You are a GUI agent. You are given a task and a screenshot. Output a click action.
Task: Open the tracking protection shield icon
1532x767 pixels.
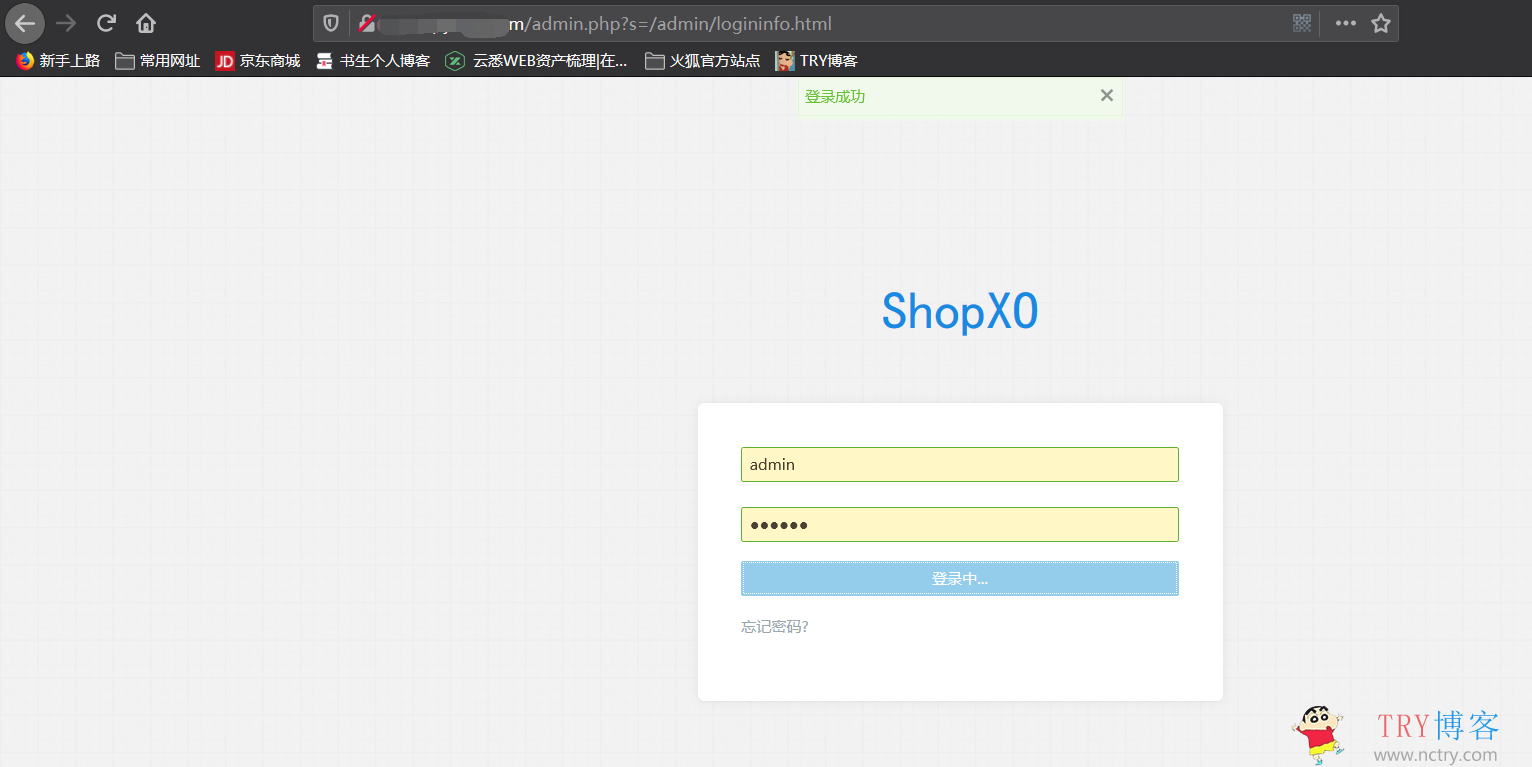coord(330,23)
